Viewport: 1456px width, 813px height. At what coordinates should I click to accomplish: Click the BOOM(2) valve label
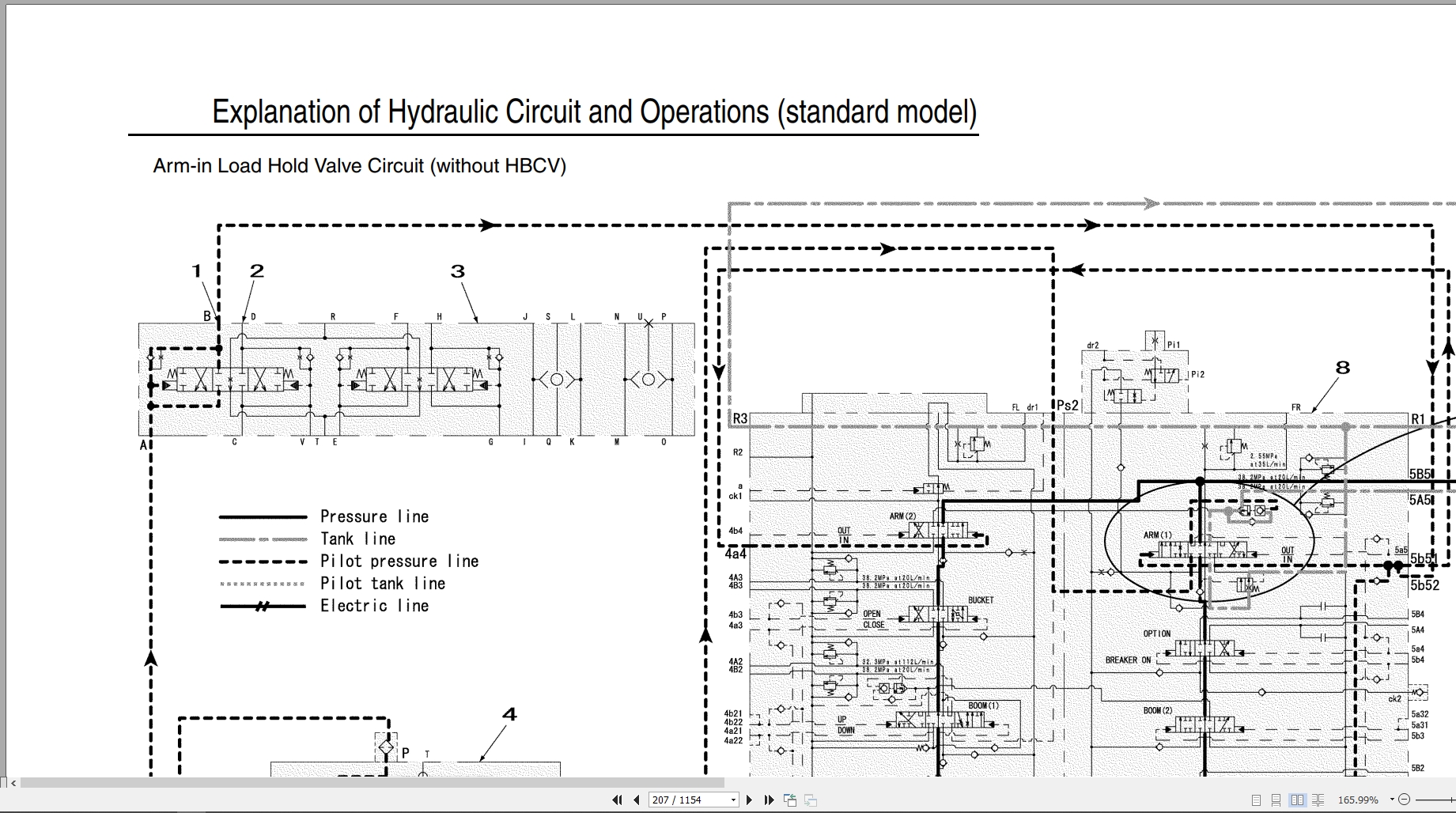1158,710
